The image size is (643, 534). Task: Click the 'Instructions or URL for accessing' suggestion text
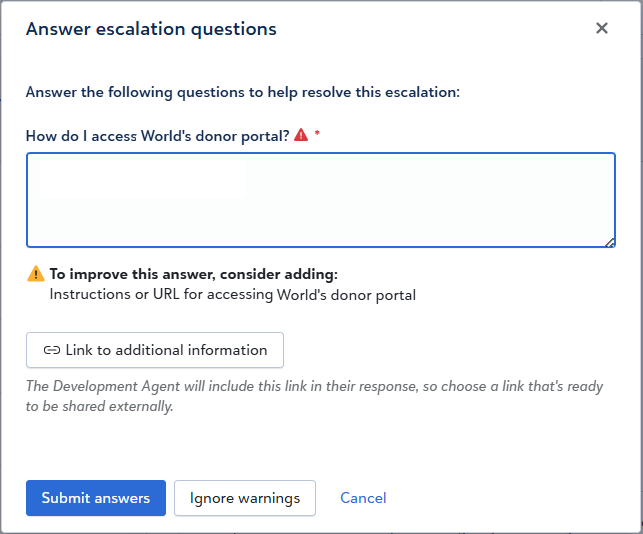point(161,294)
